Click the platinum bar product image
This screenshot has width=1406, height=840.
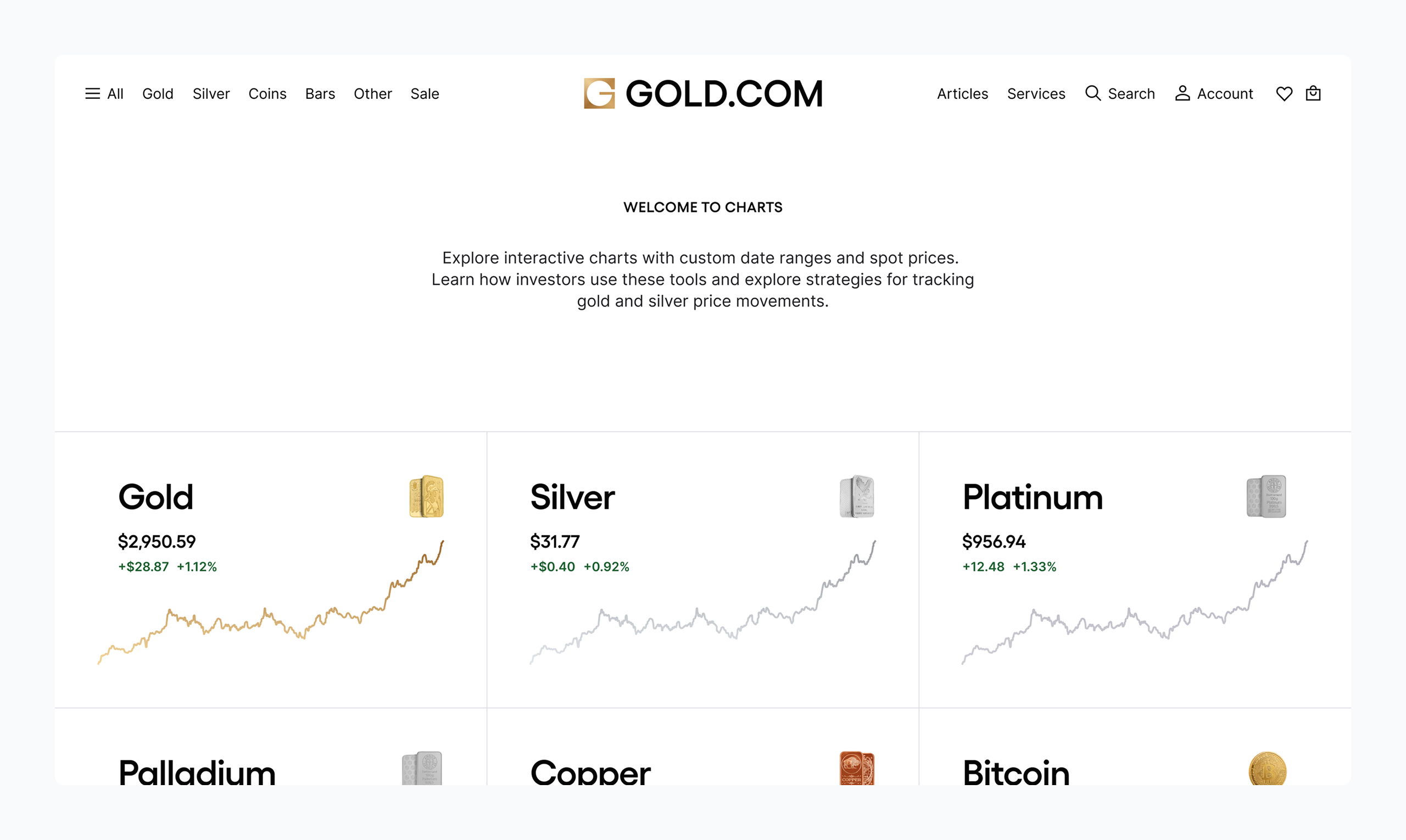[x=1266, y=496]
